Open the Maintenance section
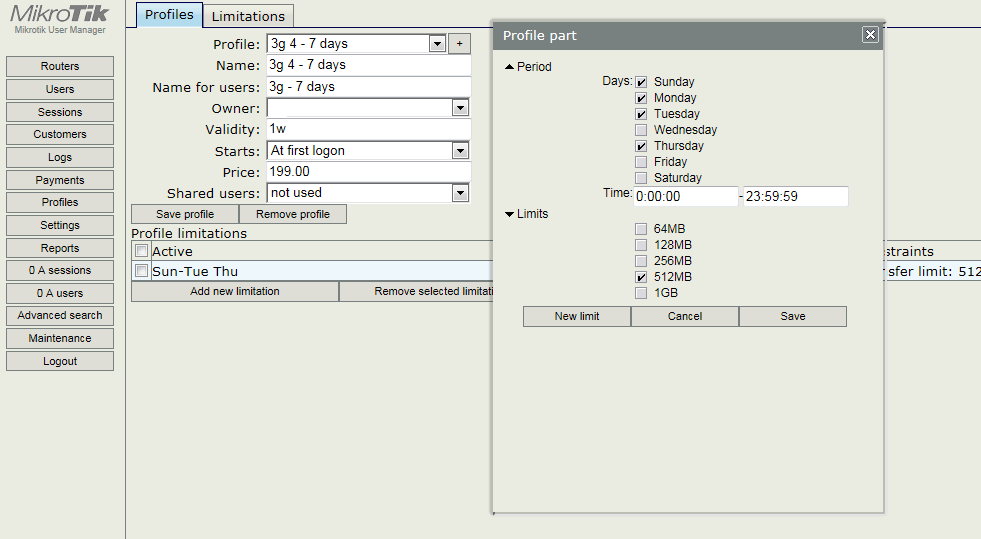This screenshot has width=981, height=539. point(60,338)
